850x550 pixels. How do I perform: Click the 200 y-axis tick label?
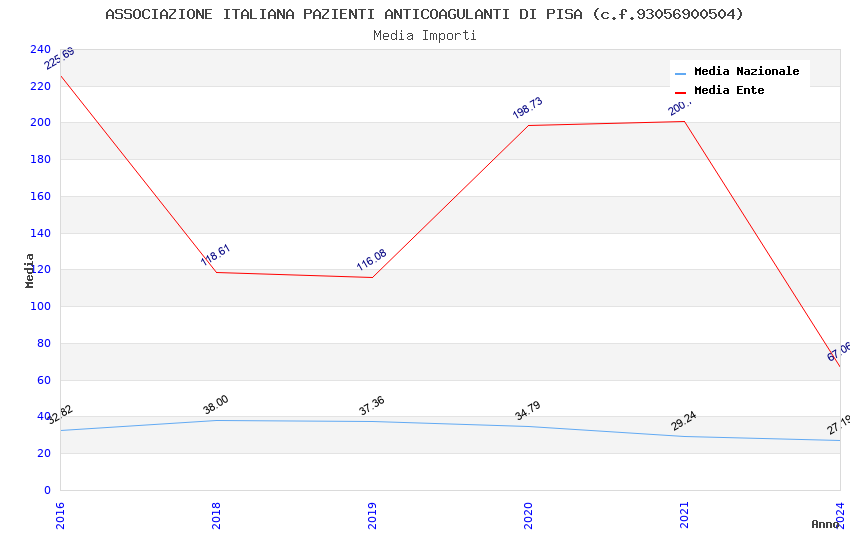point(40,122)
